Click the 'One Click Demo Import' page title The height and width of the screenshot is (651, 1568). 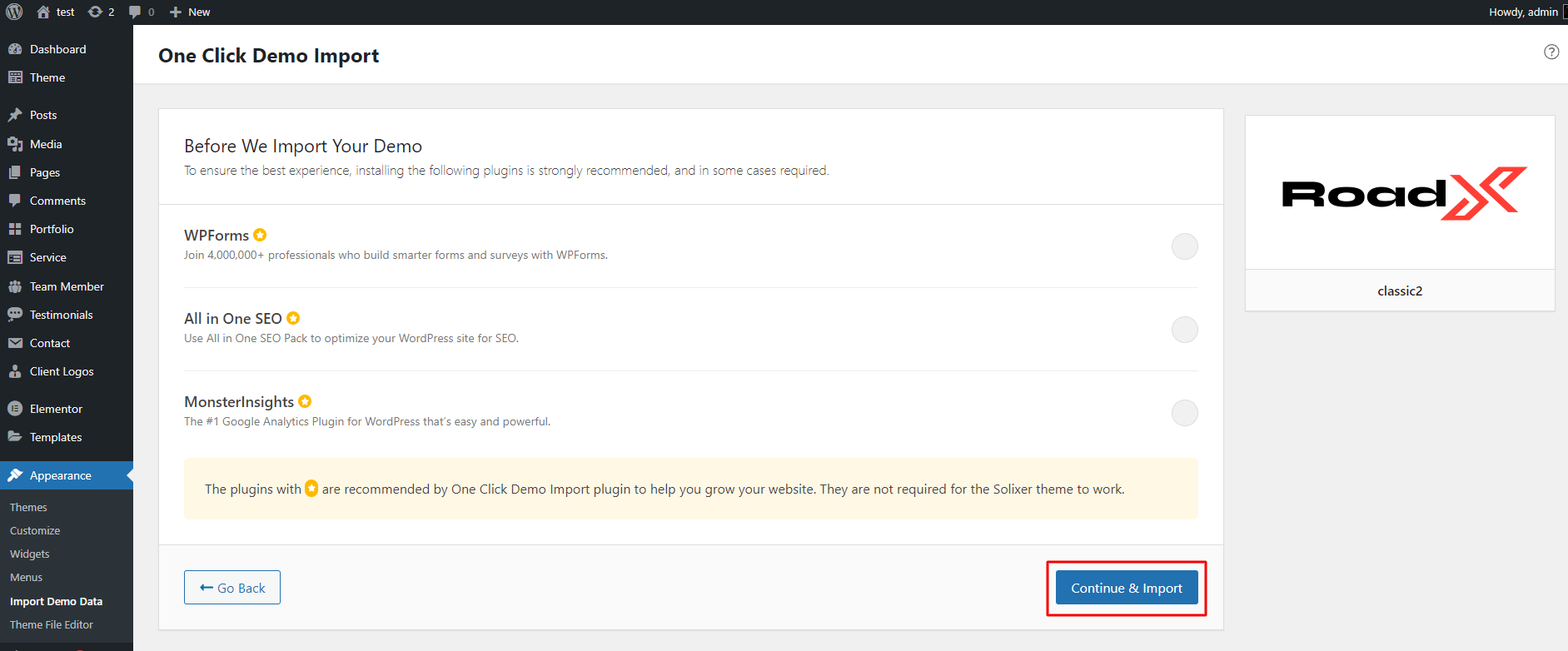(268, 56)
